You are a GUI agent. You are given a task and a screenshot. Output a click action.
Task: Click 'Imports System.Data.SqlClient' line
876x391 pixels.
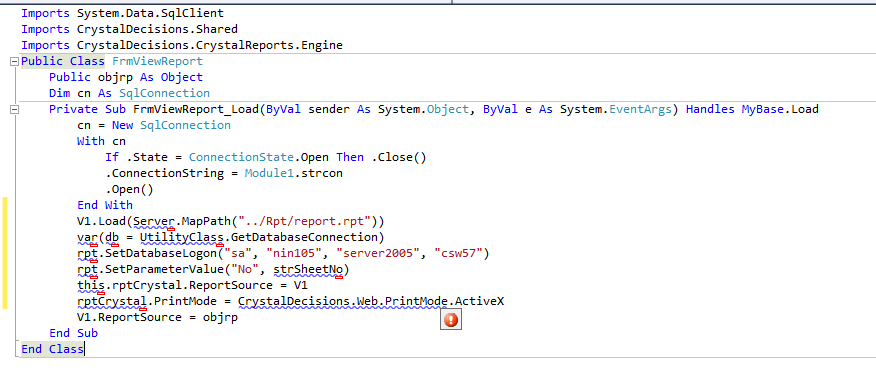point(122,13)
